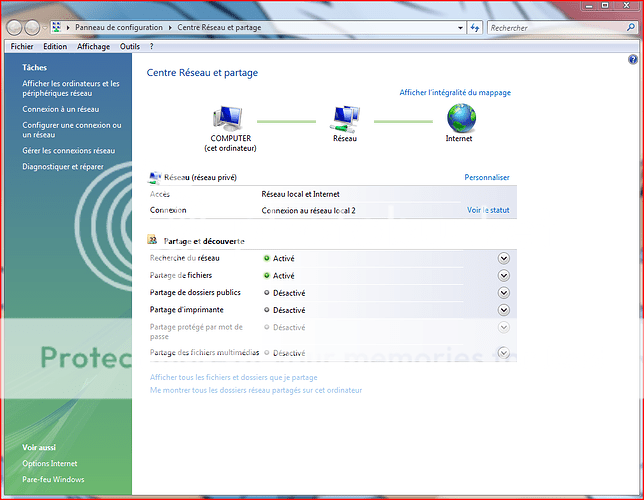
Task: Click the back navigation arrow button
Action: point(15,27)
